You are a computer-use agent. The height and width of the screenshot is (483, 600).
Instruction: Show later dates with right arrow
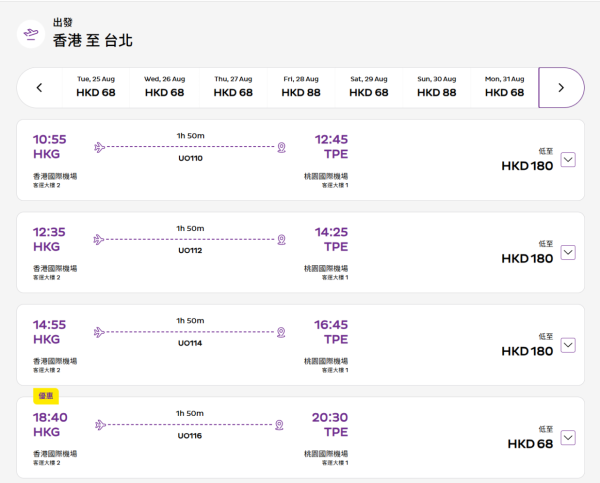pyautogui.click(x=561, y=87)
